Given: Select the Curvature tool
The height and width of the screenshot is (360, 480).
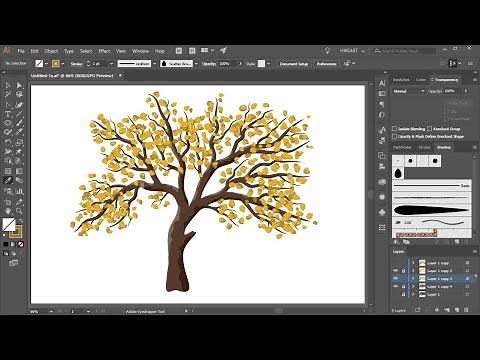Looking at the screenshot, I should [19, 105].
